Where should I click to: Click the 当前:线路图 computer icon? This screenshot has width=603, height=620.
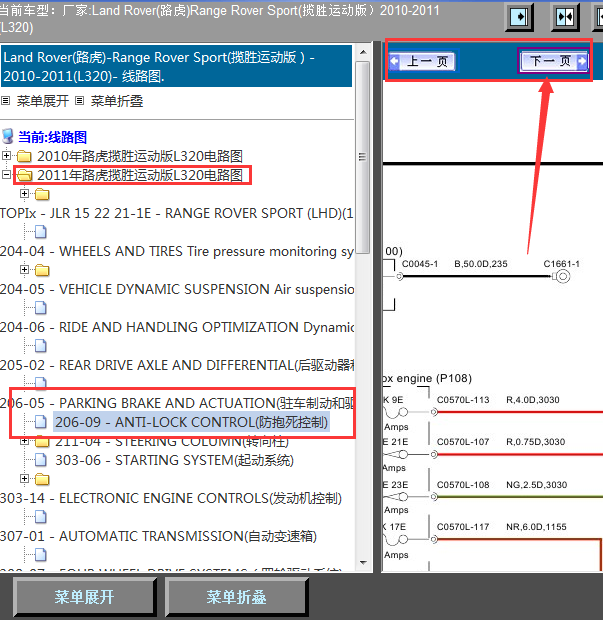[8, 136]
